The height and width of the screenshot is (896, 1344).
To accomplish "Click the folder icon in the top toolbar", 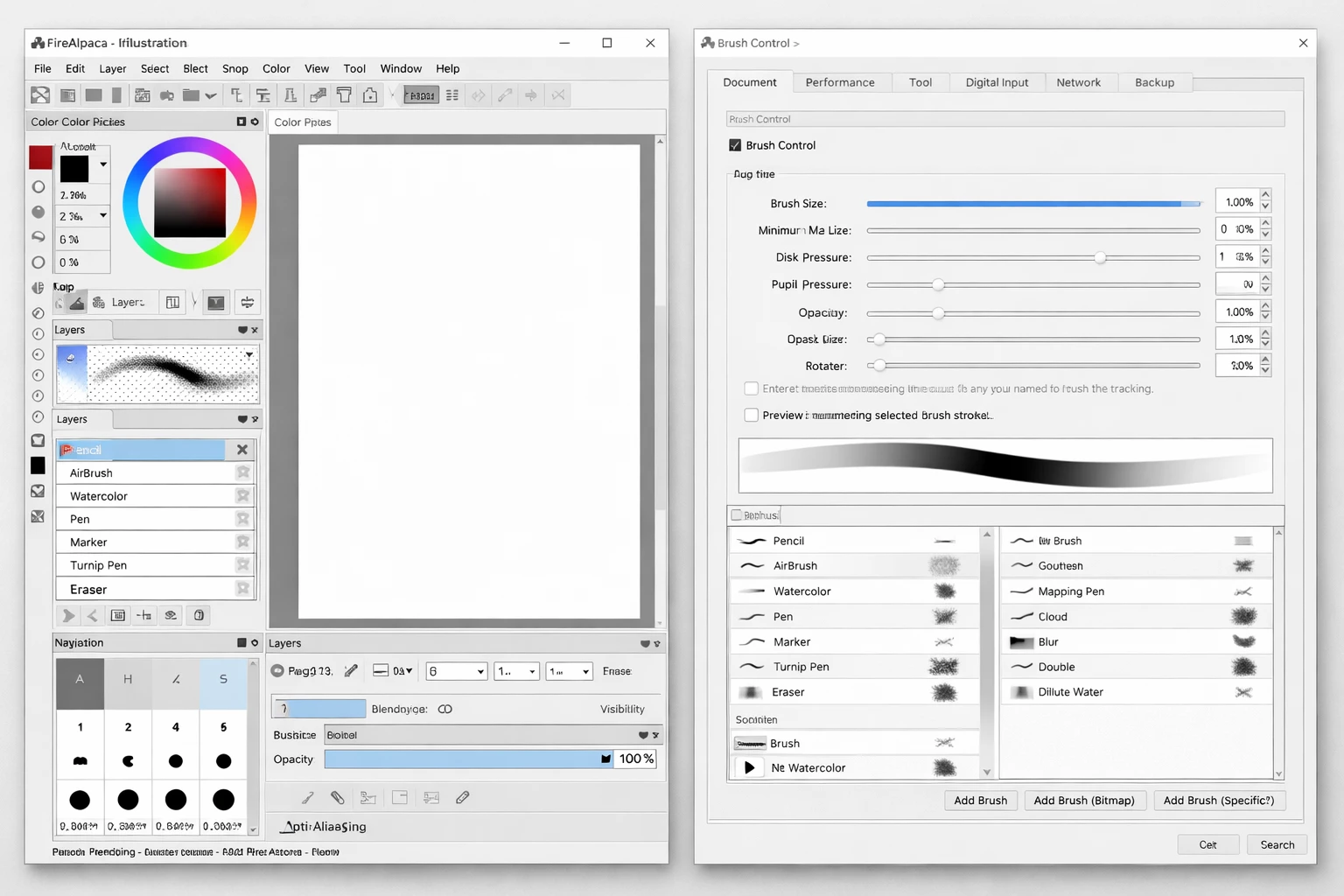I will (191, 95).
